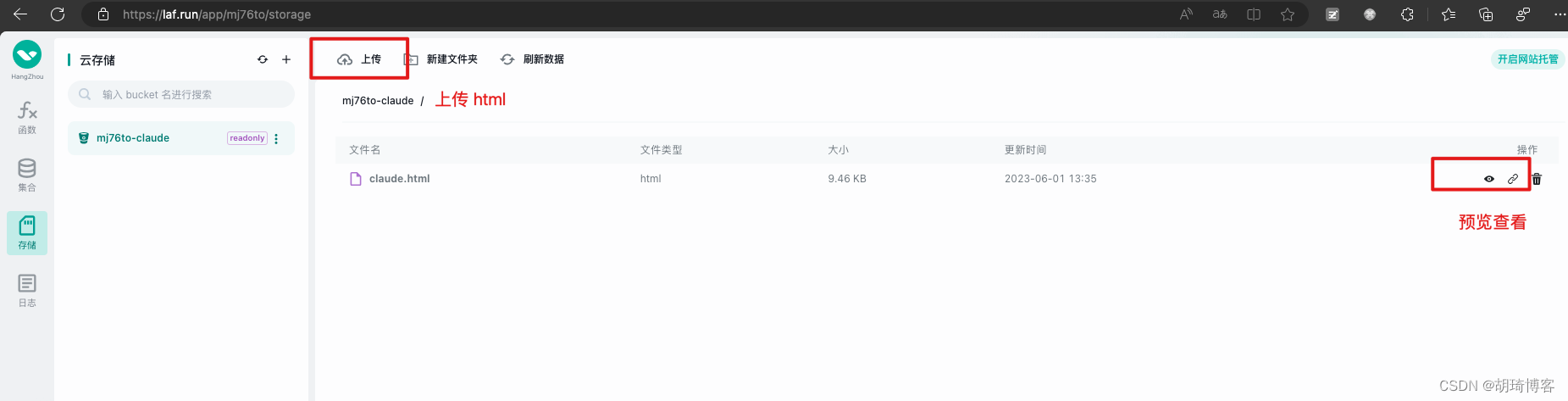Click the browser back arrow
Image resolution: width=1568 pixels, height=401 pixels.
click(x=20, y=14)
